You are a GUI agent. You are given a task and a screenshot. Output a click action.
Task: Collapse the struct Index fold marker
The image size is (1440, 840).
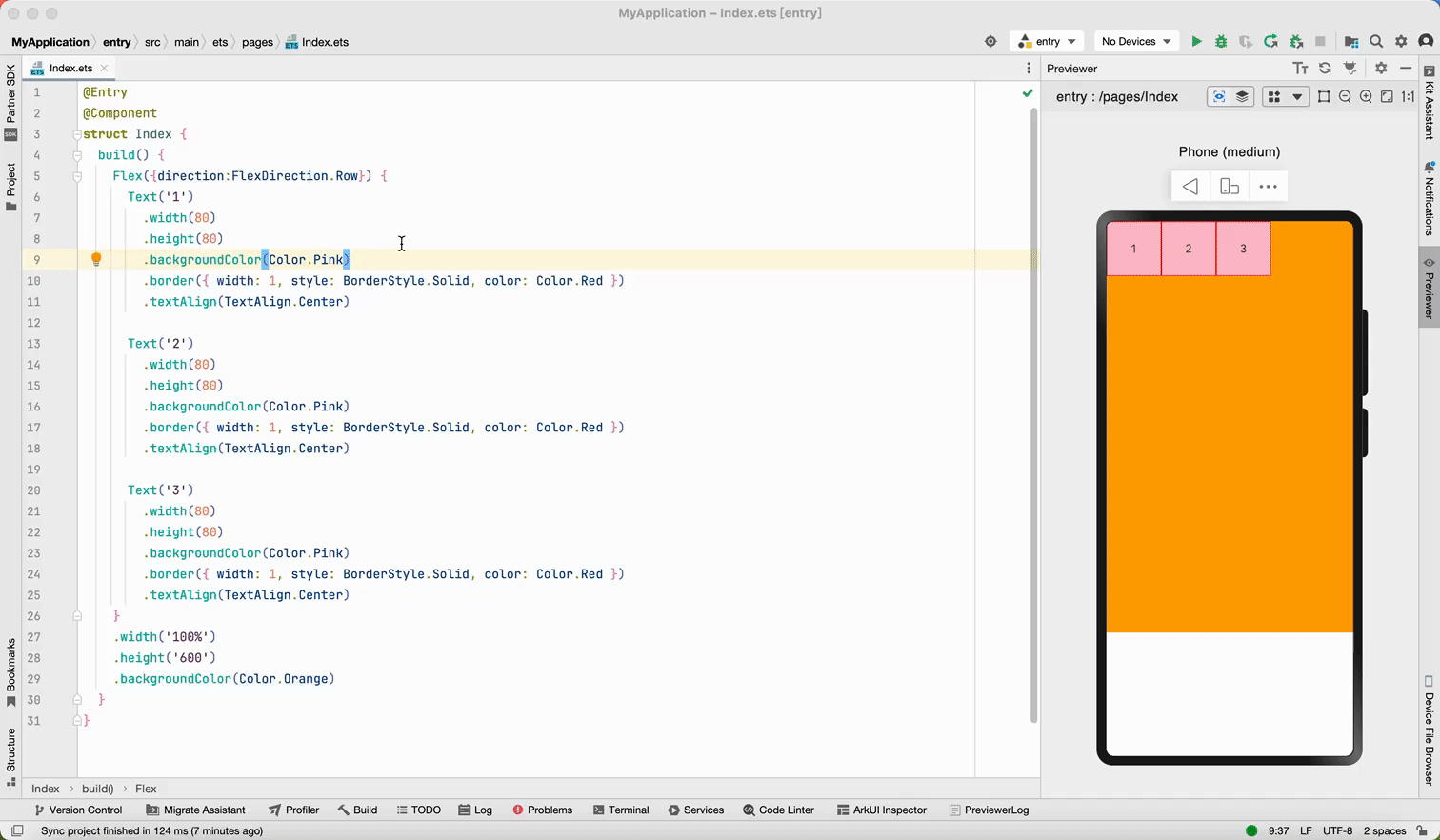(x=77, y=134)
